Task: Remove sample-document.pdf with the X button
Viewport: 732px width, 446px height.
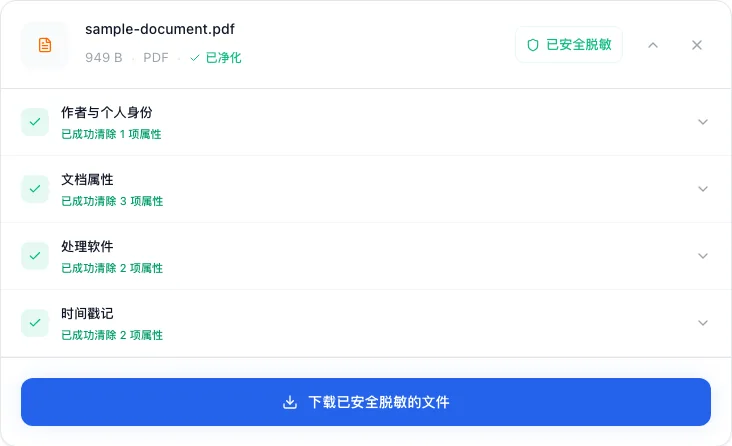Action: [697, 45]
